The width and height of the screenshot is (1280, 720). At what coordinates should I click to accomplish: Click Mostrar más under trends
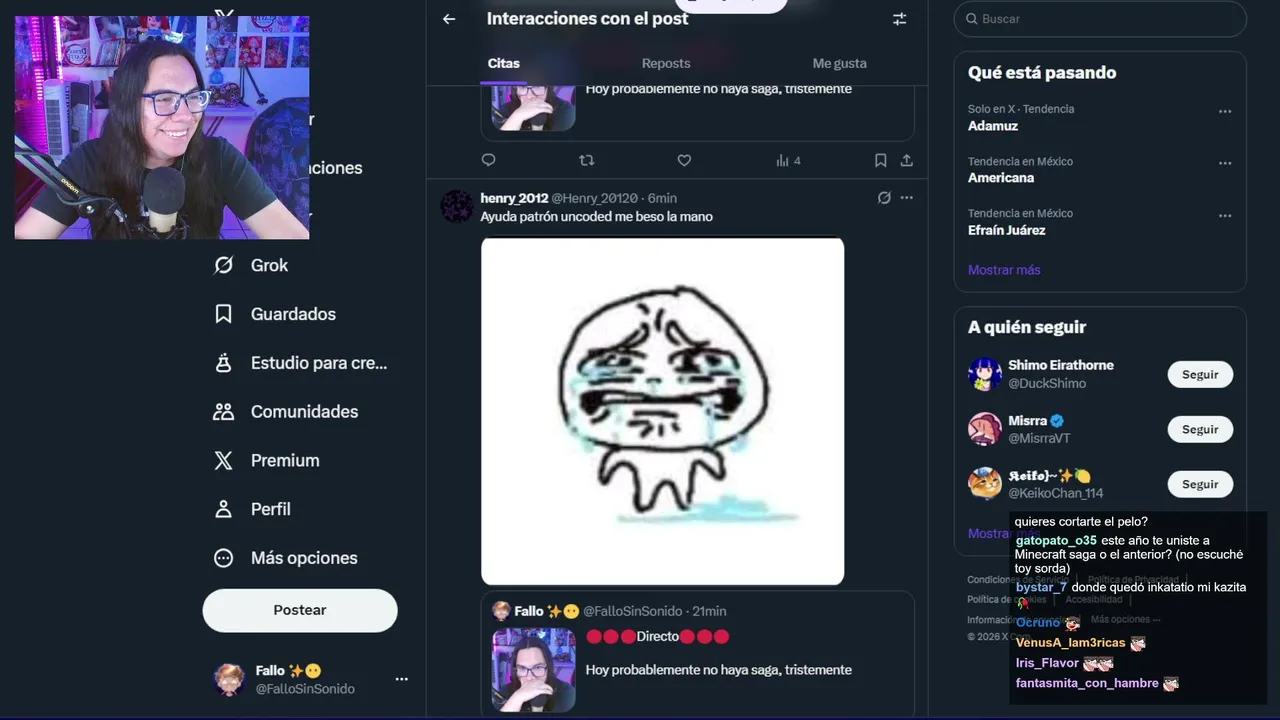[x=1004, y=270]
